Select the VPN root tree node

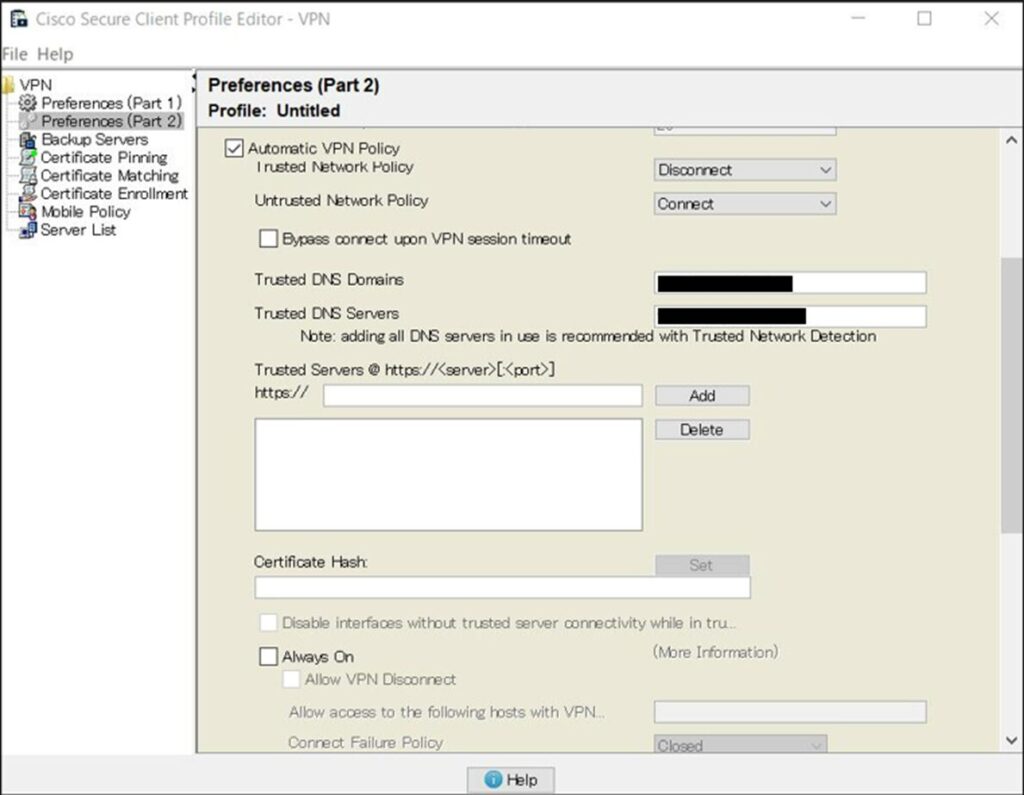coord(35,85)
